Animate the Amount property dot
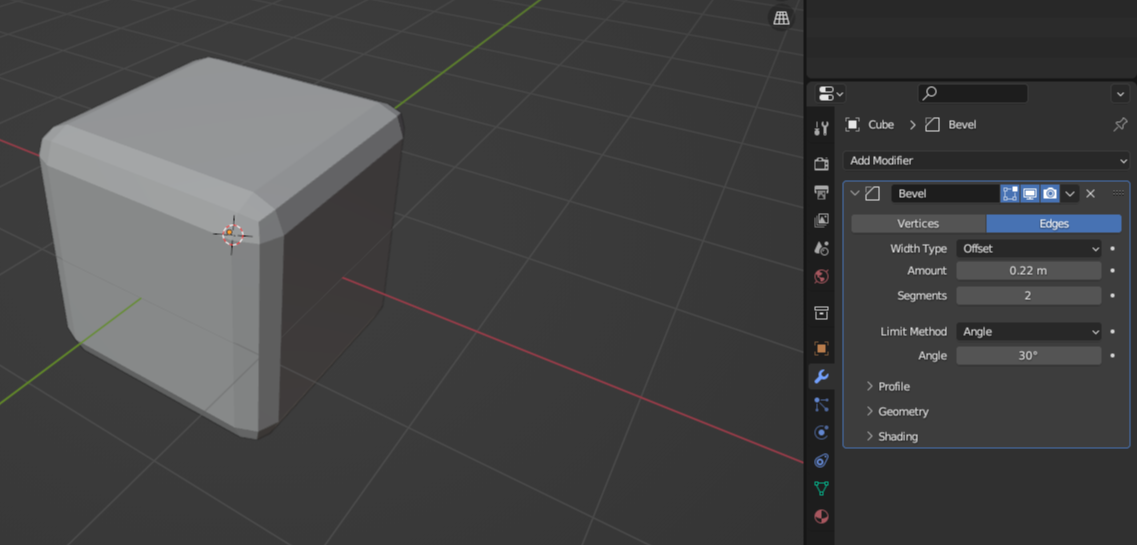The height and width of the screenshot is (545, 1137). (x=1113, y=270)
